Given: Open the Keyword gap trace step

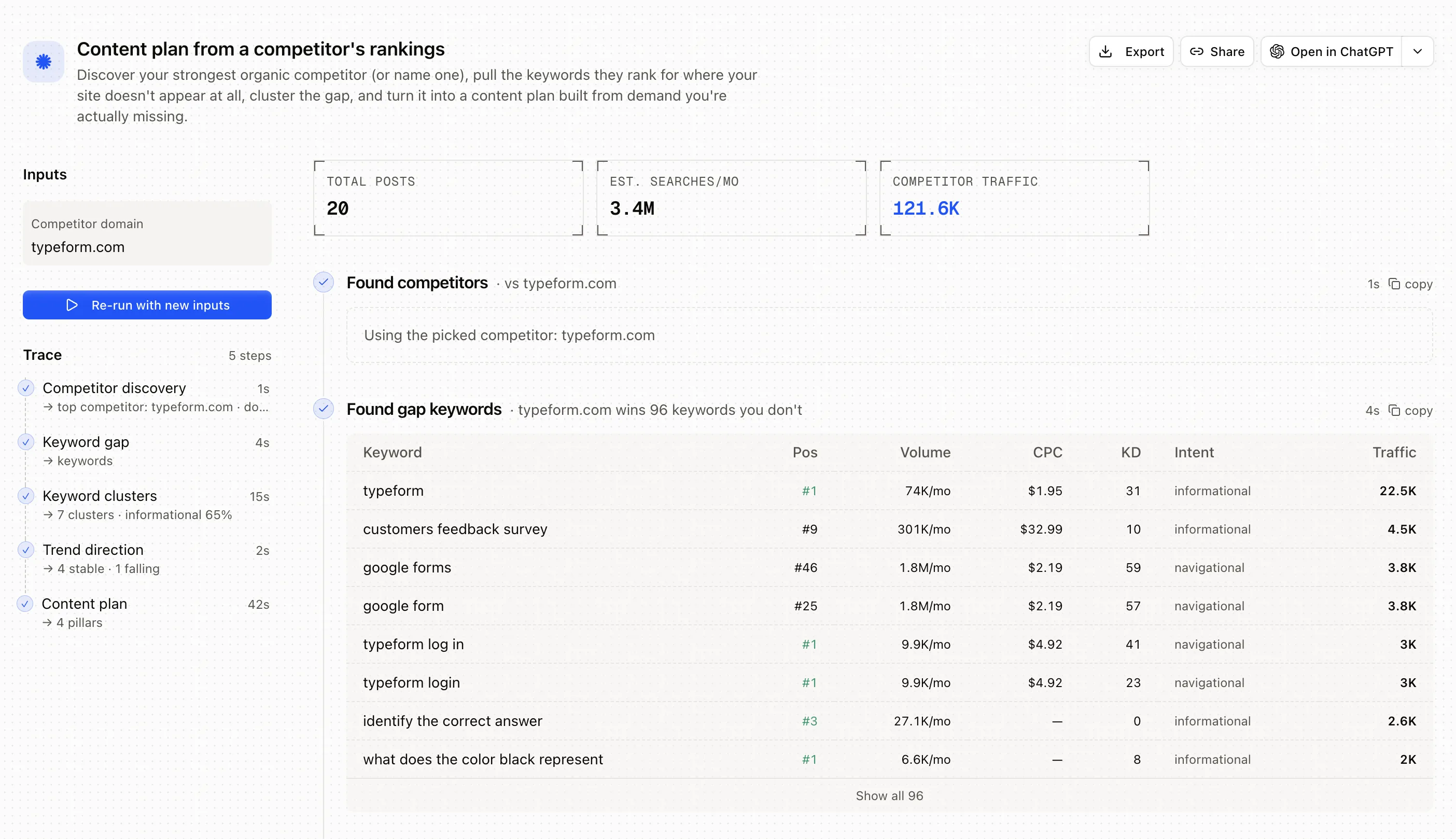Looking at the screenshot, I should tap(156, 451).
